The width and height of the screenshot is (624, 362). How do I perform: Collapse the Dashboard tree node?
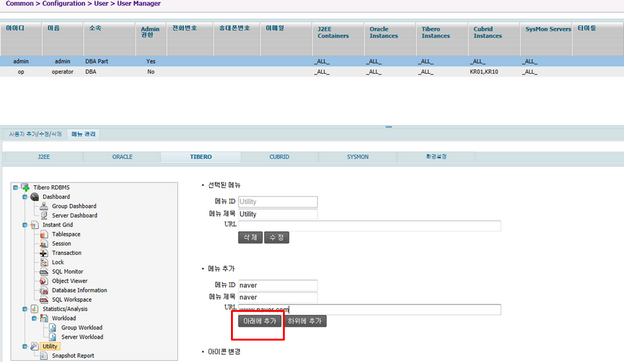pos(25,197)
